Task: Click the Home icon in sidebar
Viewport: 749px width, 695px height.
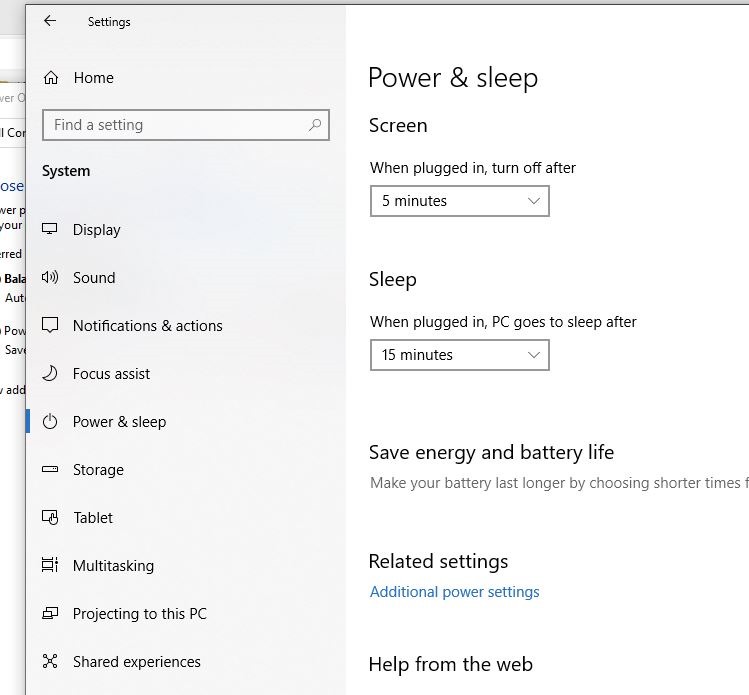Action: (51, 78)
